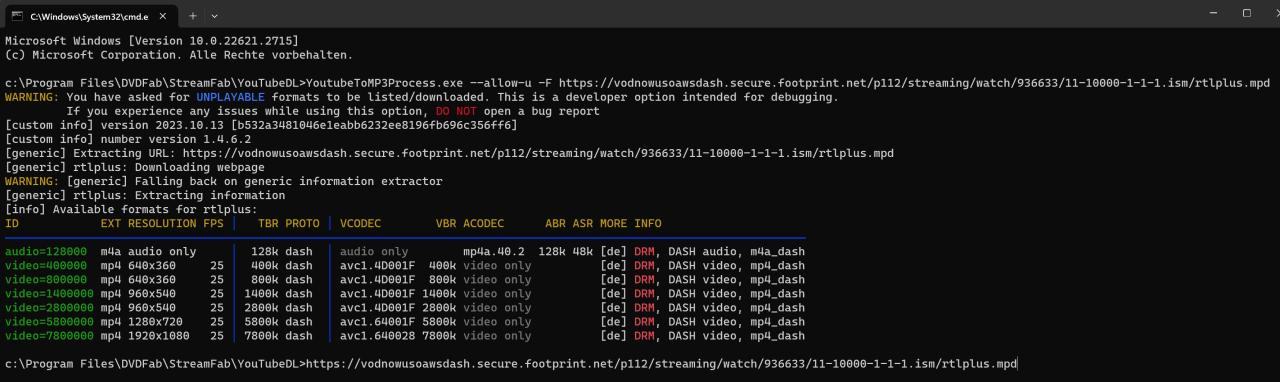Click the rtlplus.mpd URL in the command line

pos(914,83)
